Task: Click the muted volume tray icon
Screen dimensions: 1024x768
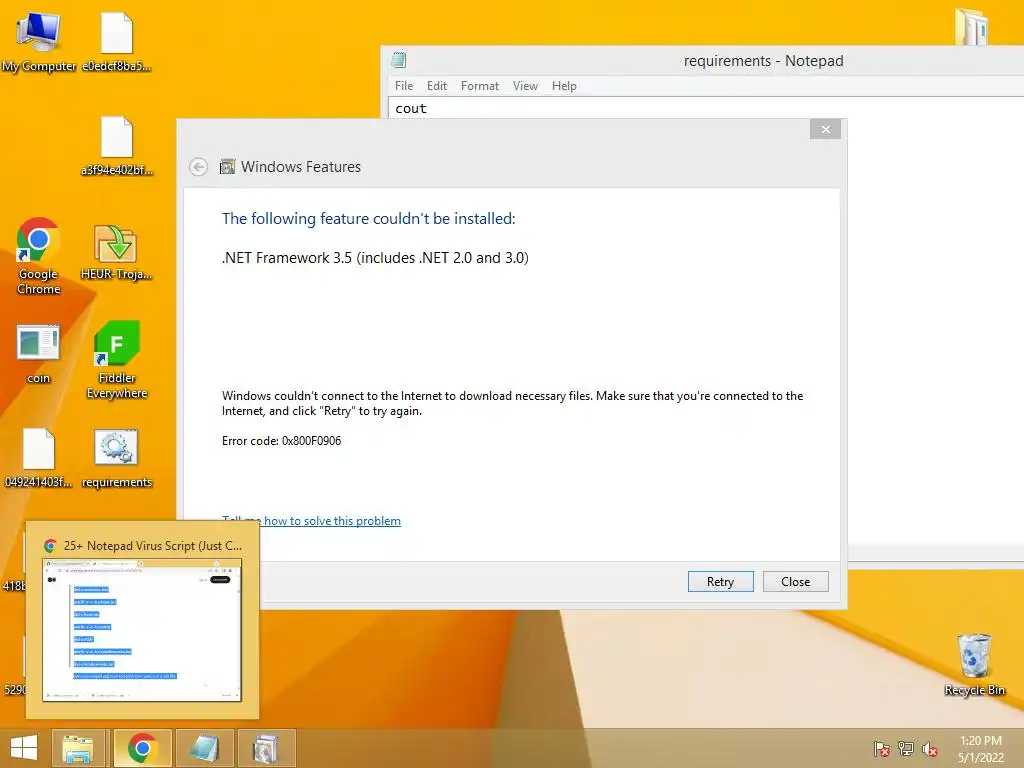Action: tap(930, 749)
